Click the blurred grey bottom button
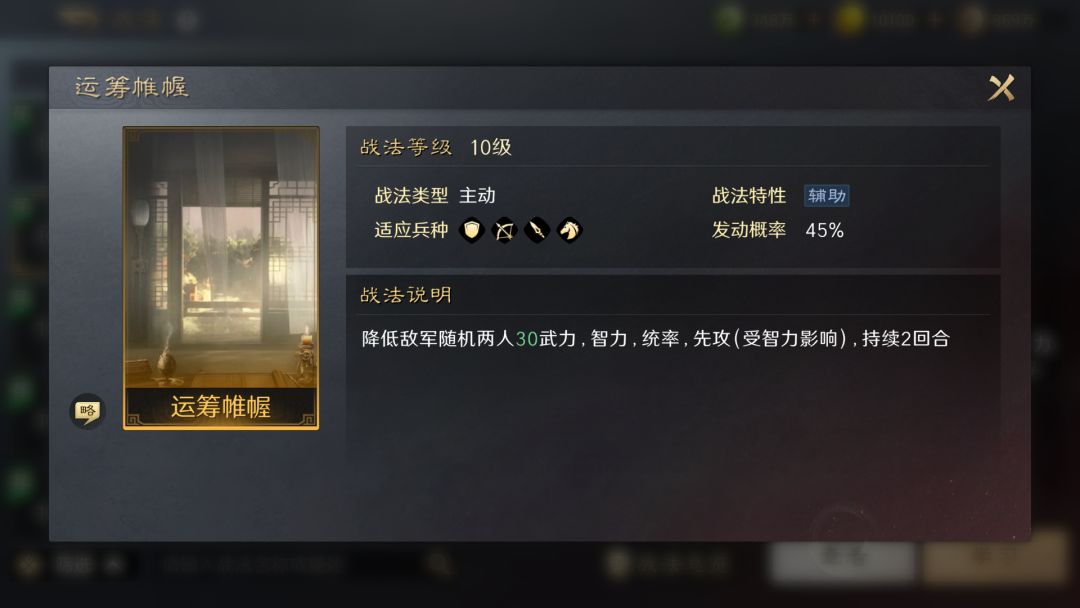This screenshot has height=608, width=1080. (x=842, y=559)
